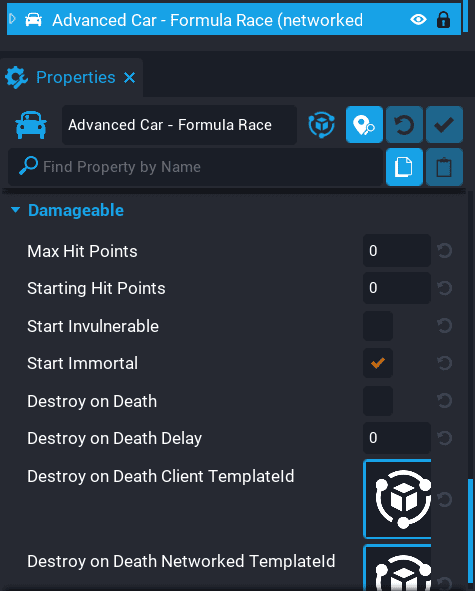
Task: Click the copy properties icon button
Action: point(404,167)
